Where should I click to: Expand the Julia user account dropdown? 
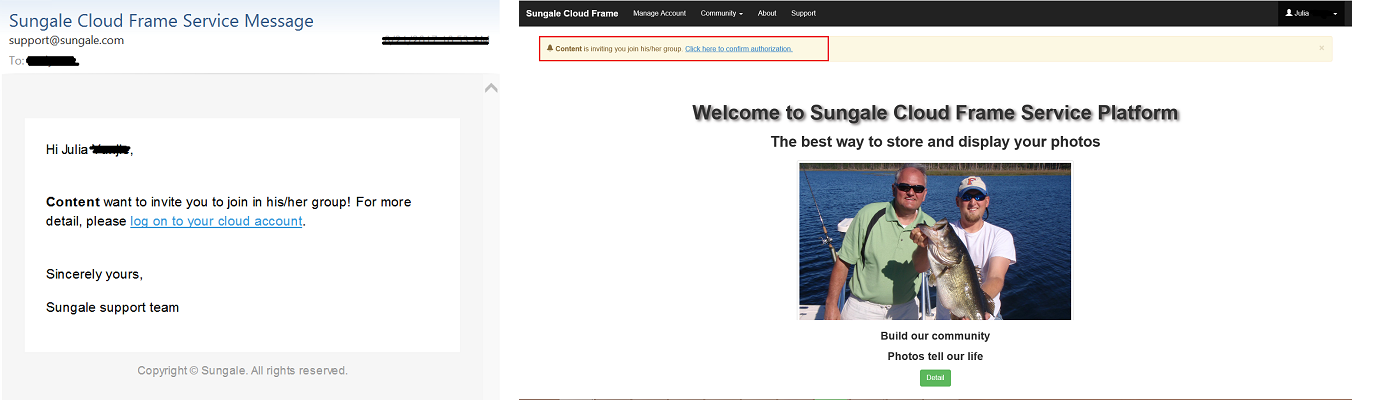tap(1311, 13)
